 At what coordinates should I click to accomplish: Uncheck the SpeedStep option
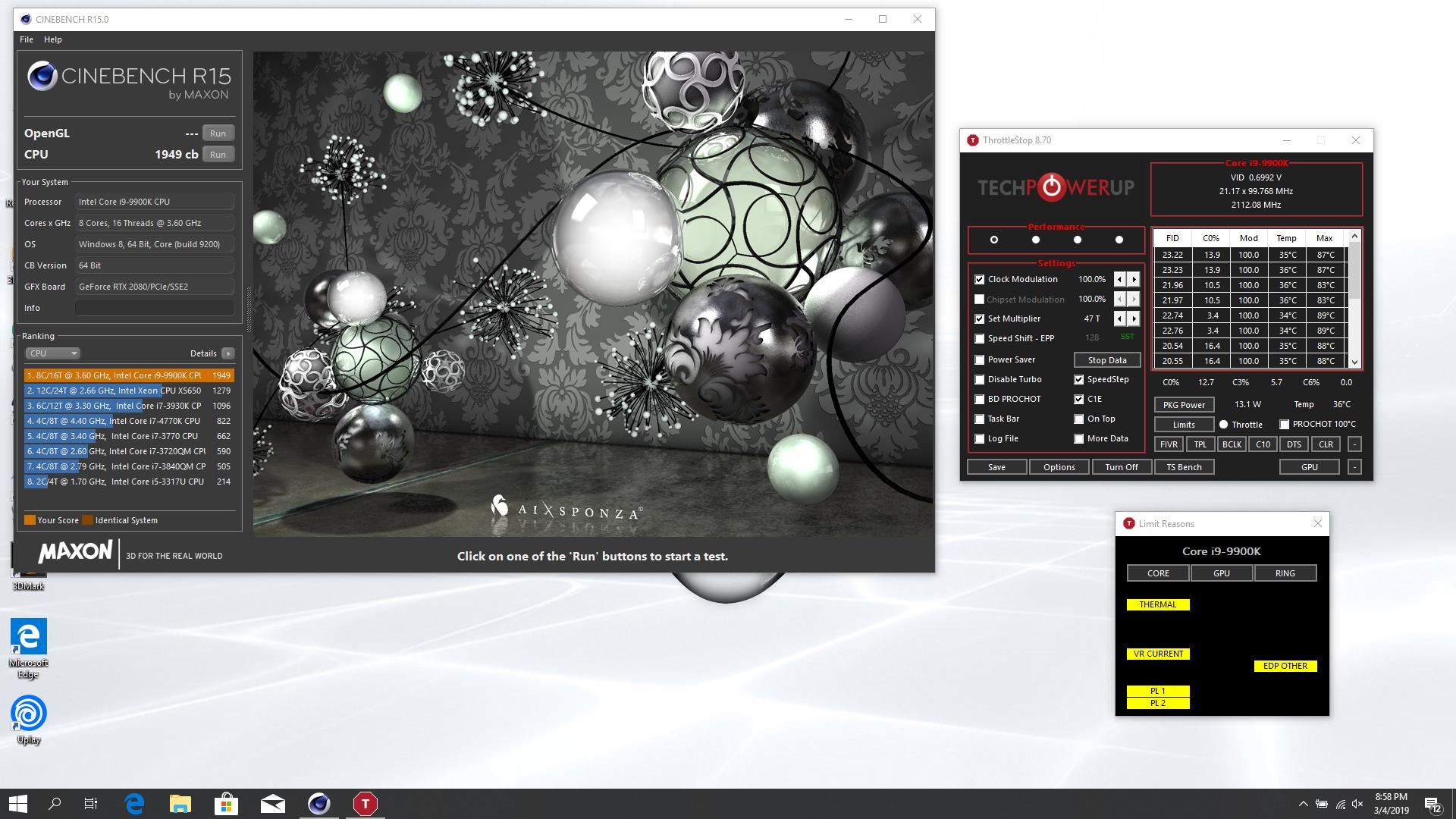(x=1078, y=379)
